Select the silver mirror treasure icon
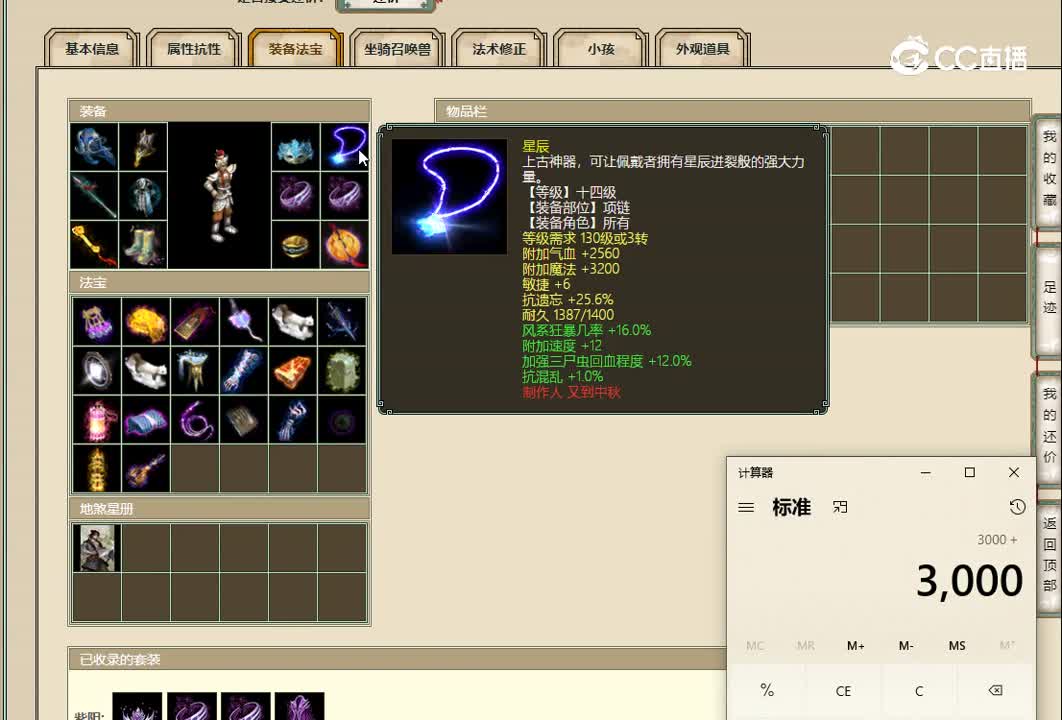The height and width of the screenshot is (720, 1062). click(97, 371)
